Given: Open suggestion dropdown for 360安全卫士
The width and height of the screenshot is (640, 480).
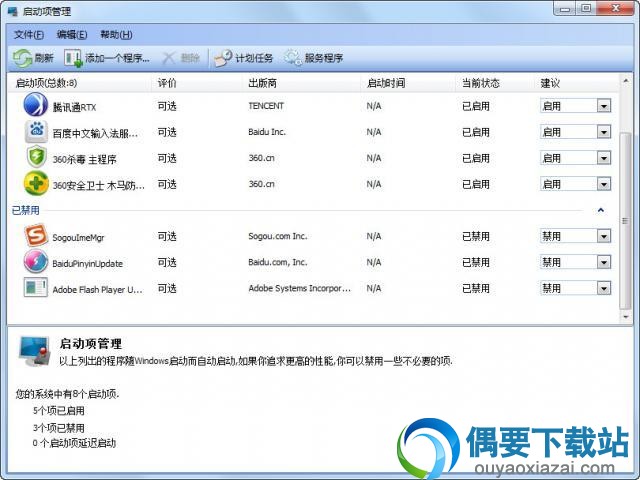Looking at the screenshot, I should click(x=604, y=184).
